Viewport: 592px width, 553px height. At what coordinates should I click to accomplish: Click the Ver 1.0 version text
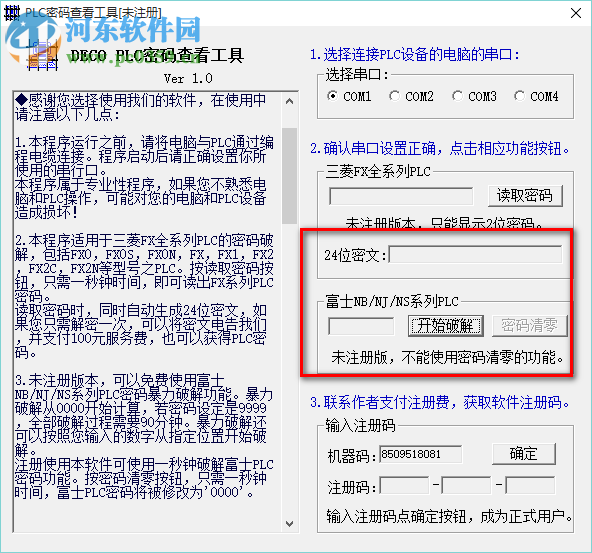click(188, 79)
